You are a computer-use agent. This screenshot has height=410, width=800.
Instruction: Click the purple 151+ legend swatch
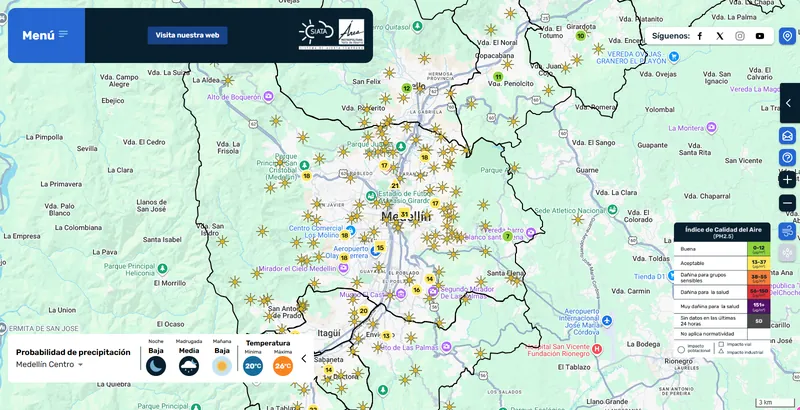[x=758, y=306]
